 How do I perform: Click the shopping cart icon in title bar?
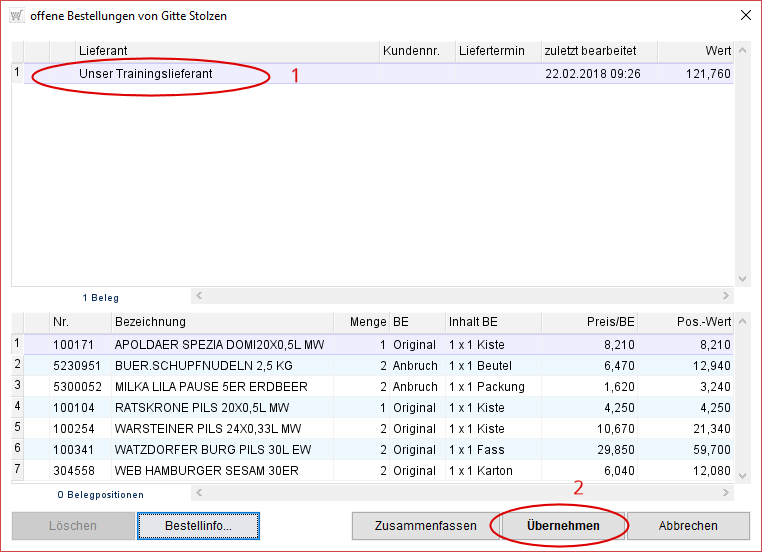click(x=16, y=15)
